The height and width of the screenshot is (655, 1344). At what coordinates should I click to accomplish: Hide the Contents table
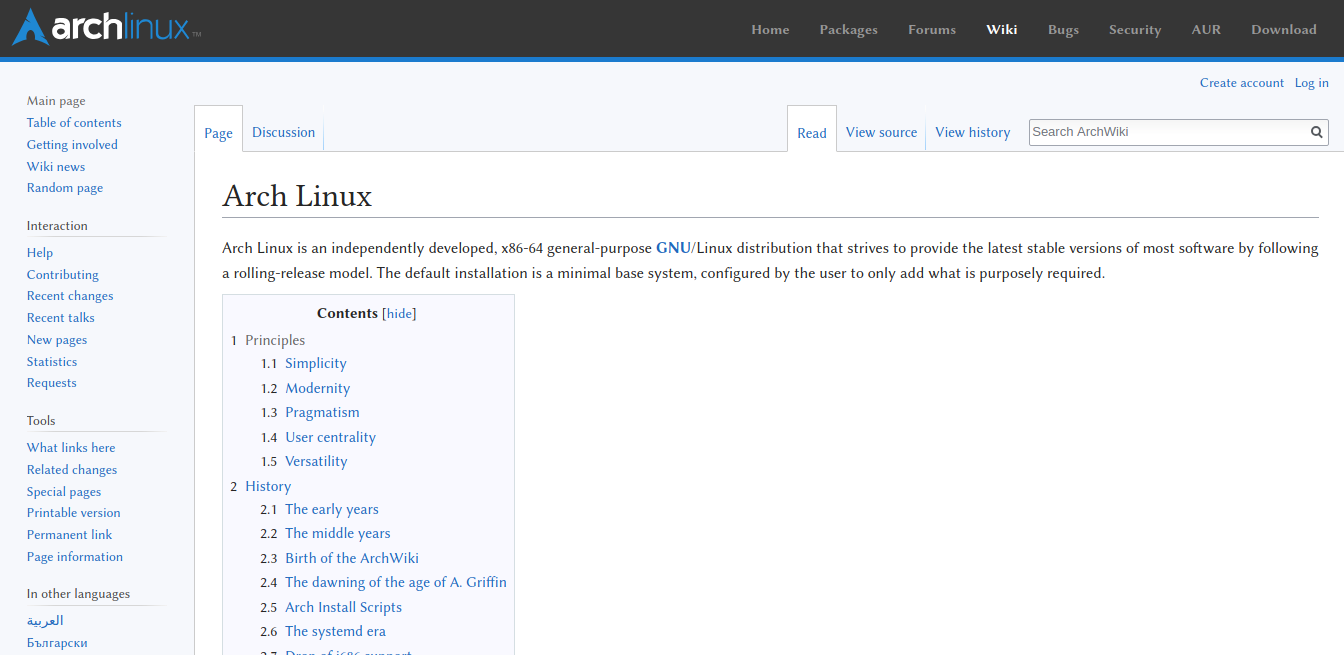pyautogui.click(x=399, y=313)
